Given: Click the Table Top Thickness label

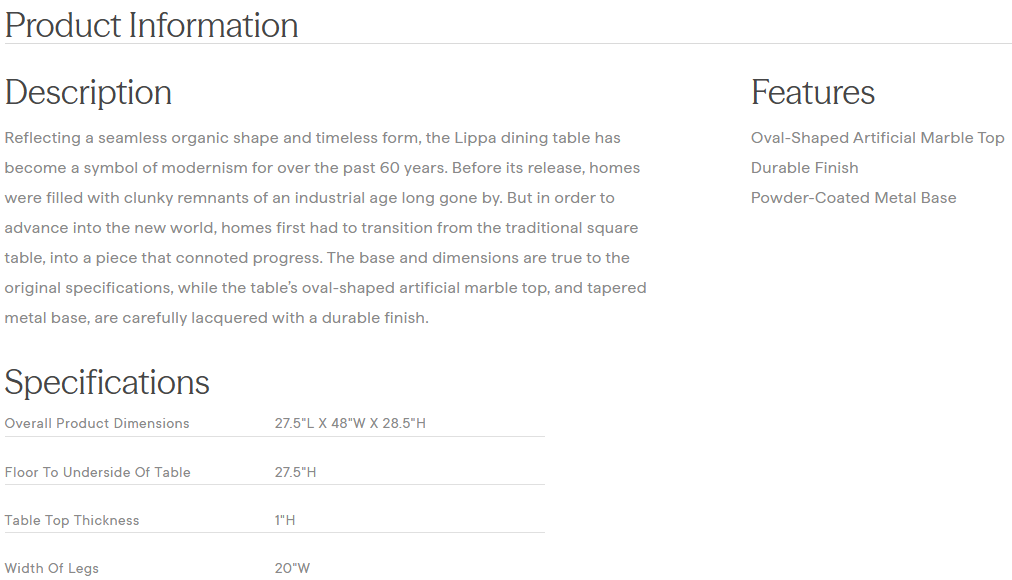Looking at the screenshot, I should coord(72,520).
